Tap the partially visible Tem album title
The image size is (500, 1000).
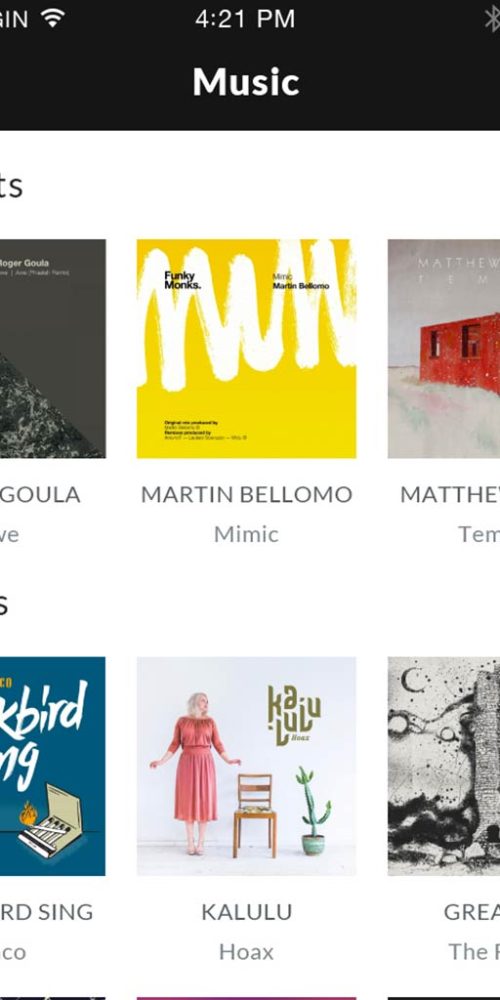pyautogui.click(x=479, y=534)
